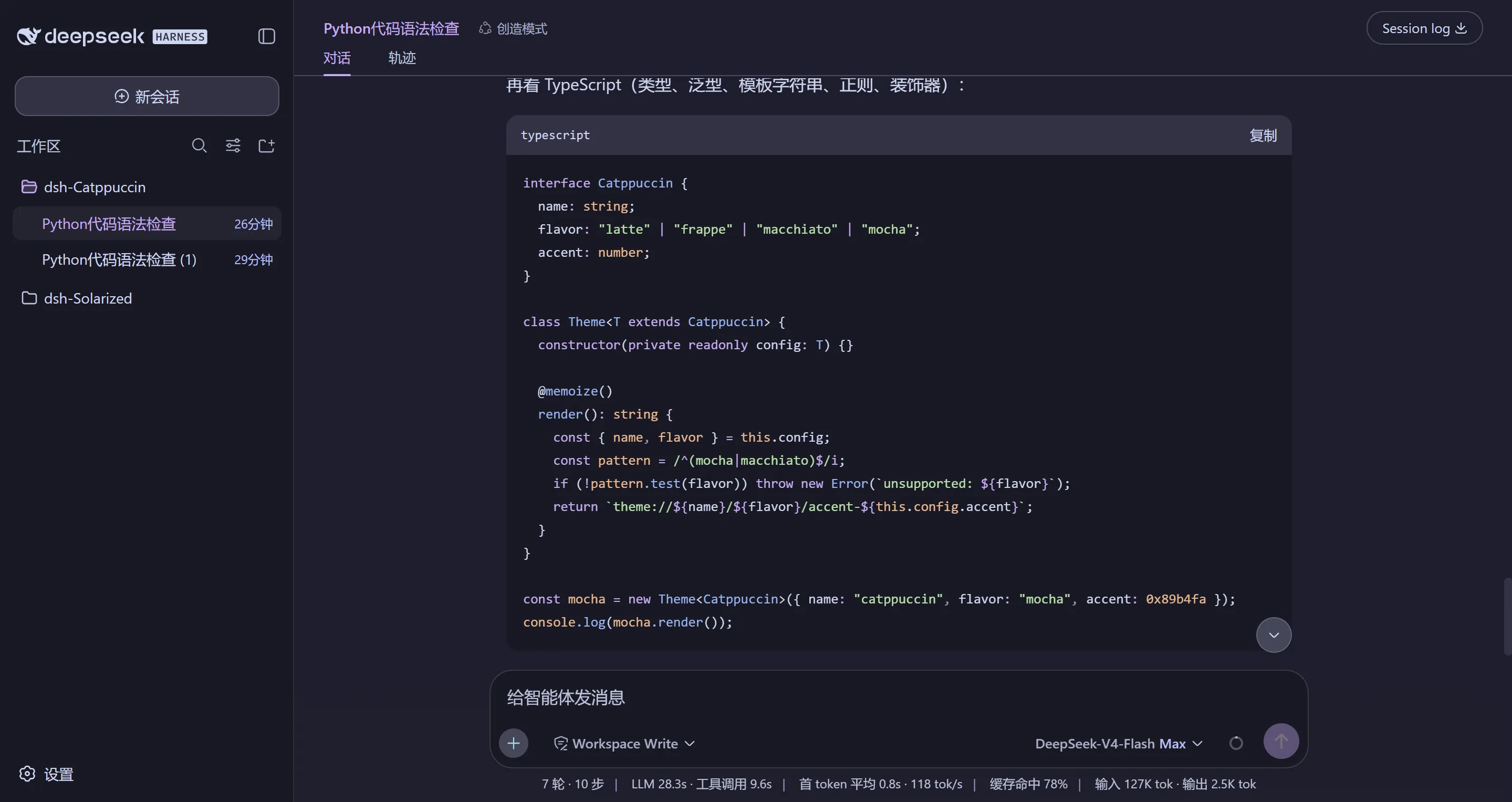Click code line @memoize()
This screenshot has height=802, width=1512.
pyautogui.click(x=575, y=391)
